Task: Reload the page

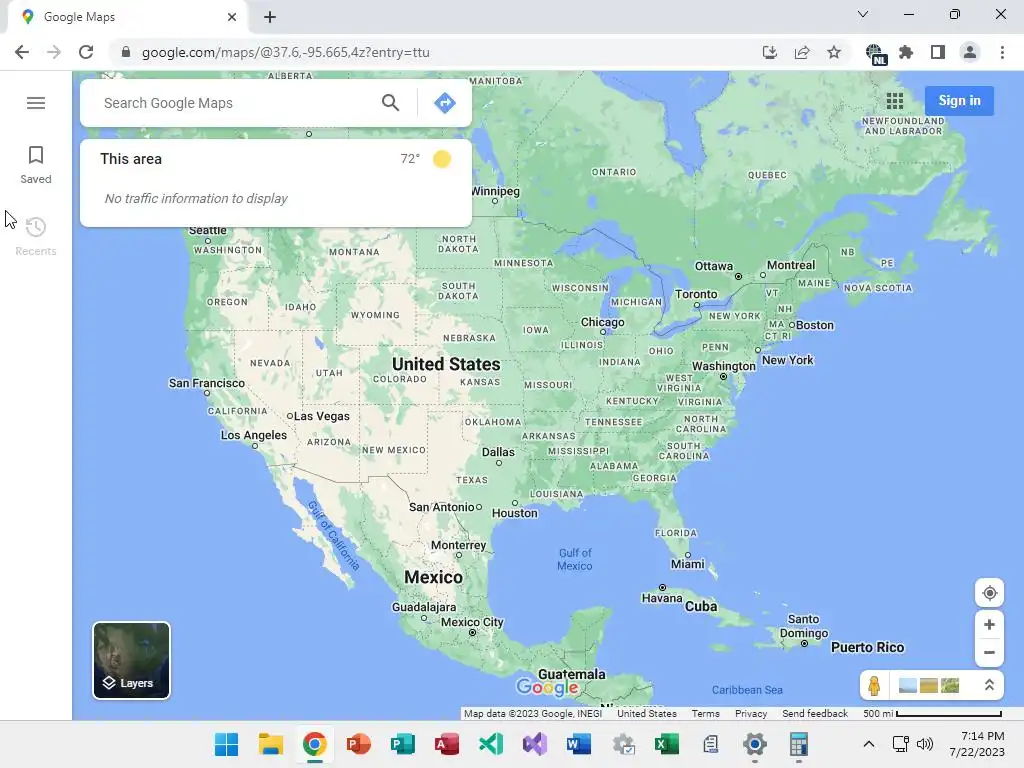Action: tap(86, 52)
